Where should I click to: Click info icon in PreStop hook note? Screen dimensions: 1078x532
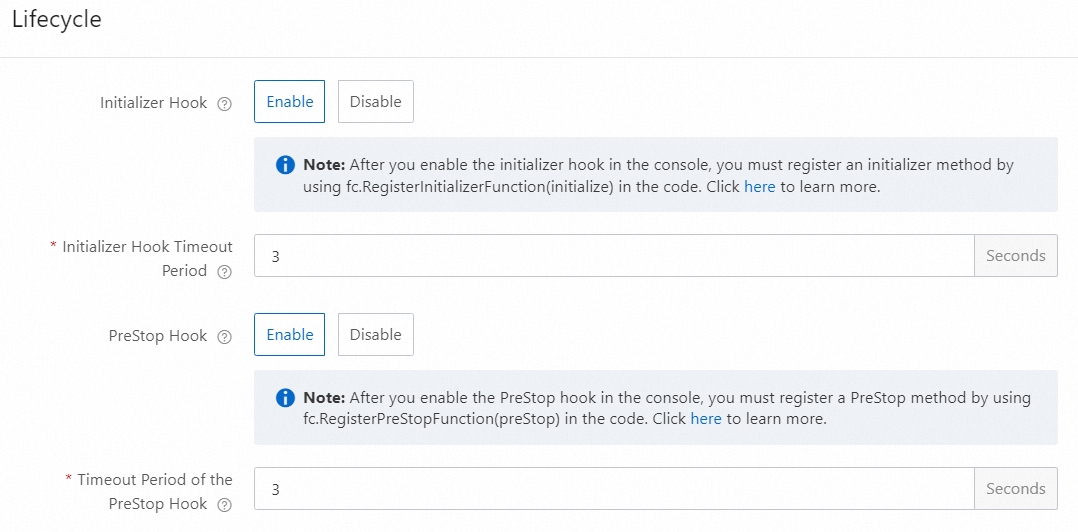pyautogui.click(x=285, y=398)
